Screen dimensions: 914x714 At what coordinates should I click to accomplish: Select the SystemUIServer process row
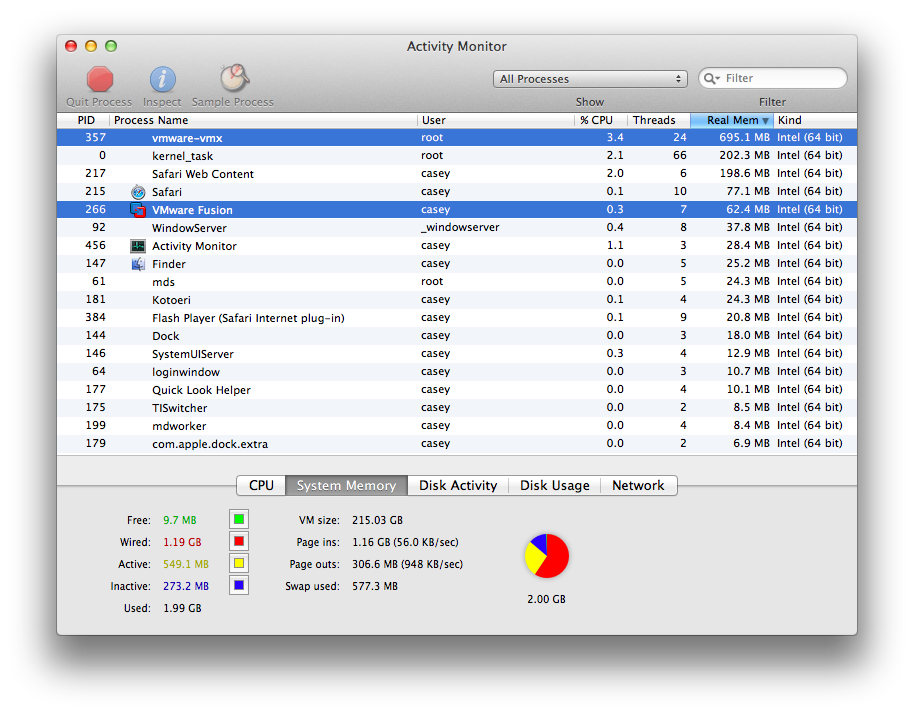click(x=457, y=354)
